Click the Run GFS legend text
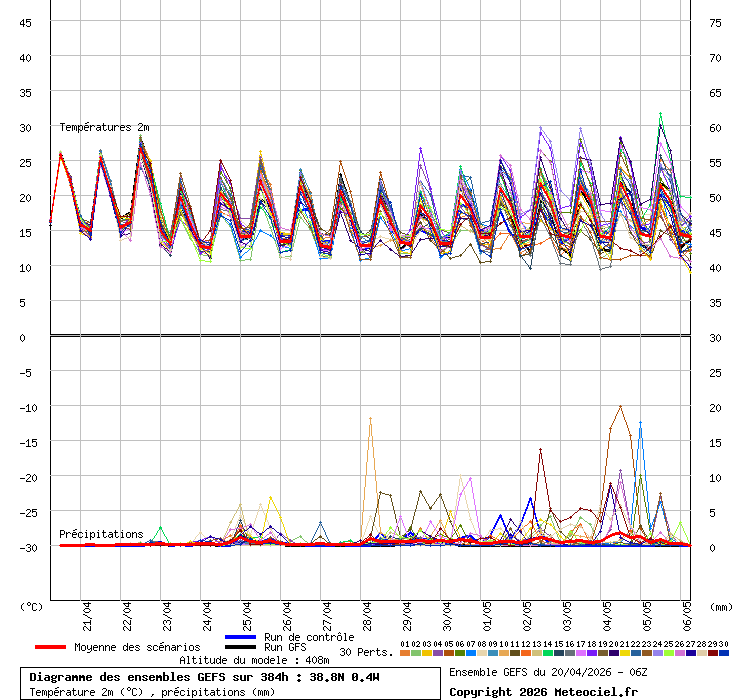This screenshot has height=700, width=740. coord(285,647)
